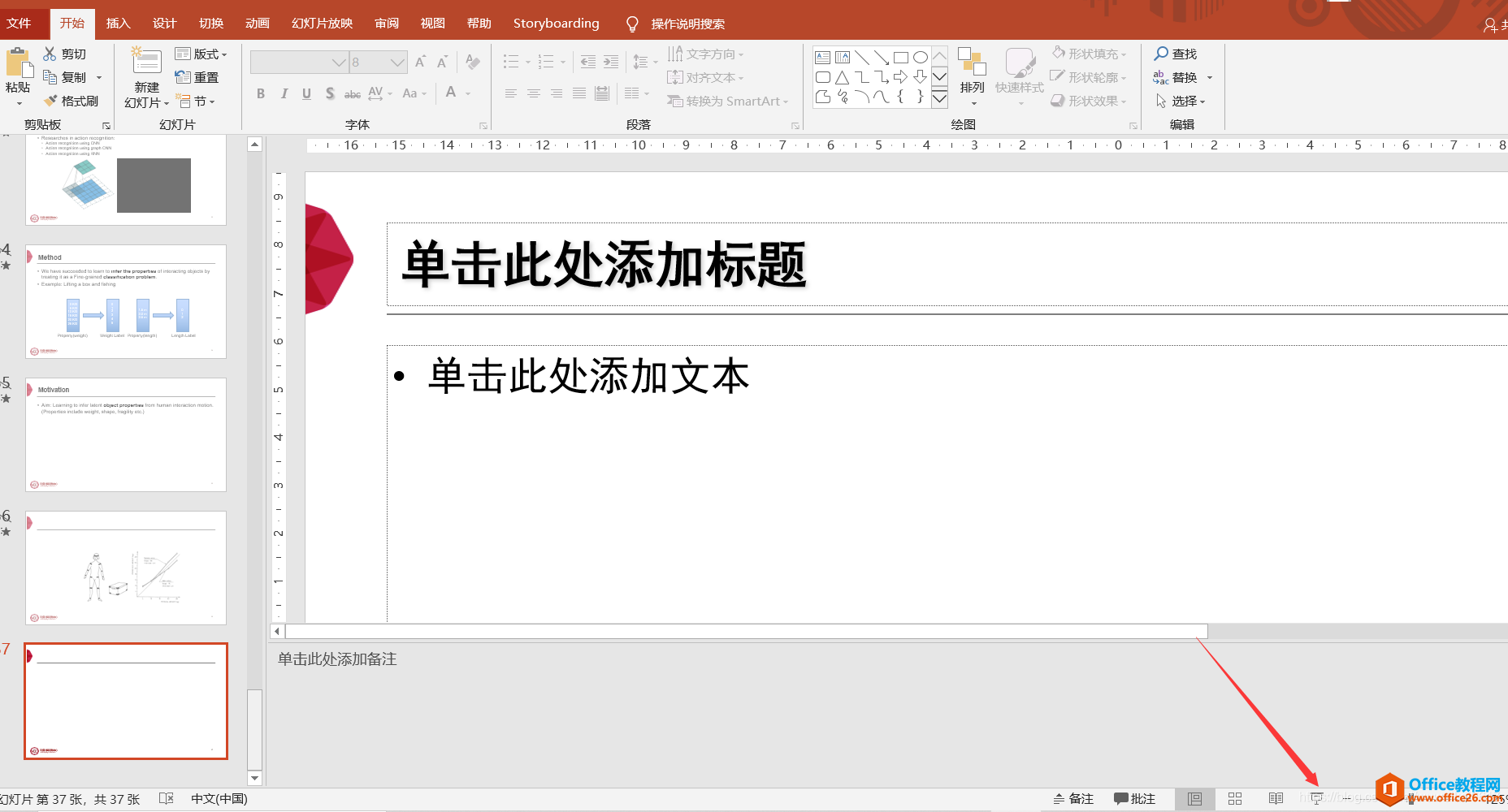The image size is (1508, 812).
Task: Toggle bold formatting
Action: [261, 93]
